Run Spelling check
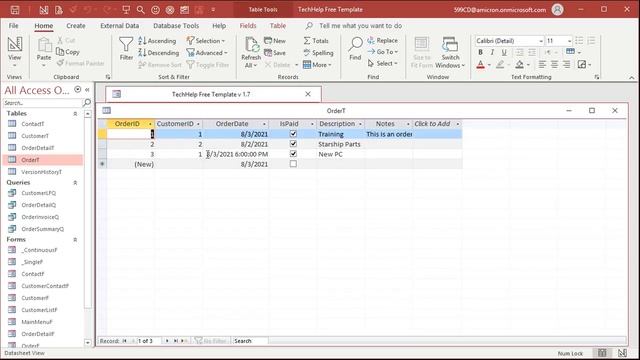The width and height of the screenshot is (640, 360). [x=318, y=53]
